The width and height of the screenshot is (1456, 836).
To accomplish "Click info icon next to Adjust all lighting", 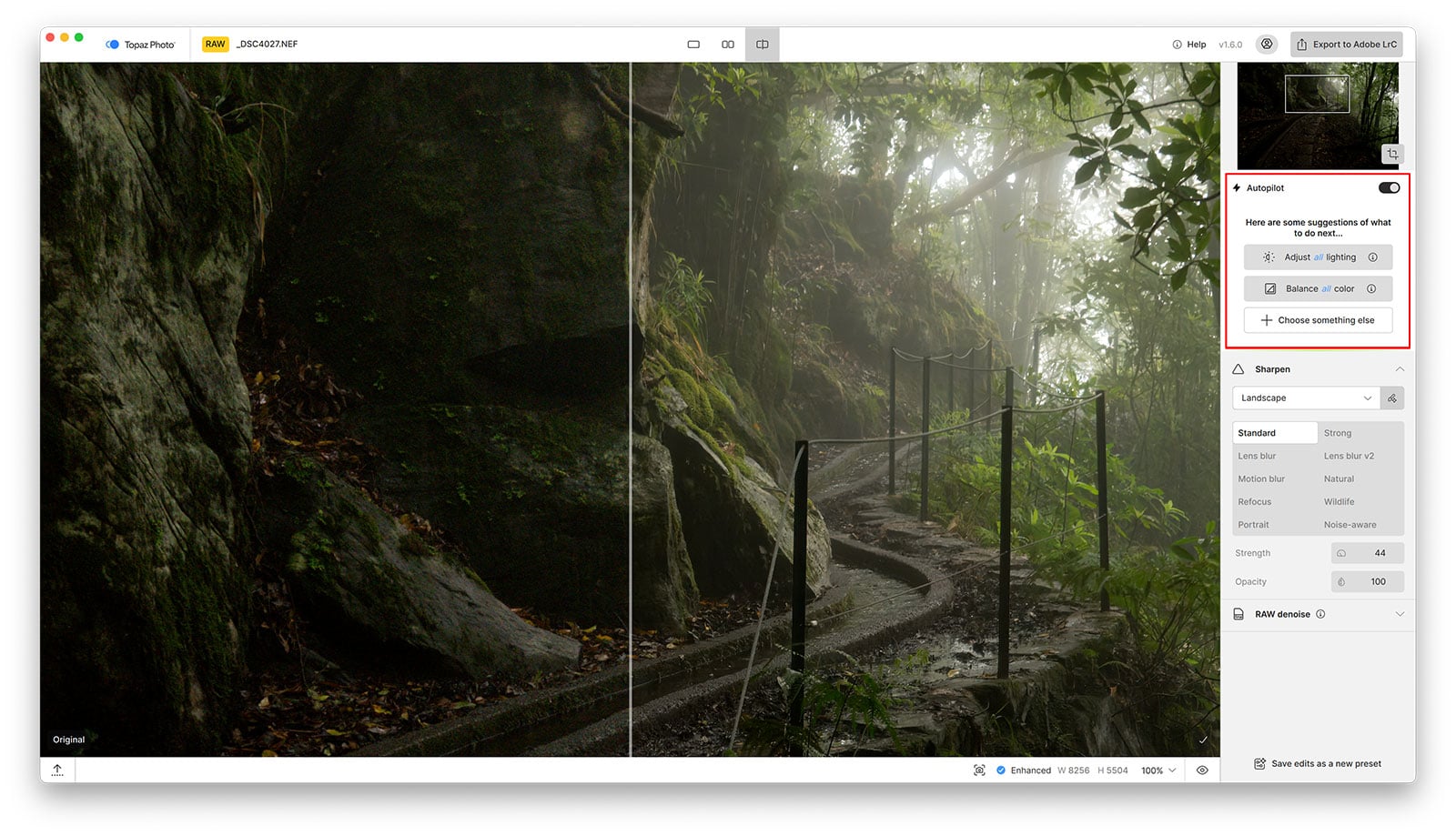I will pos(1372,257).
